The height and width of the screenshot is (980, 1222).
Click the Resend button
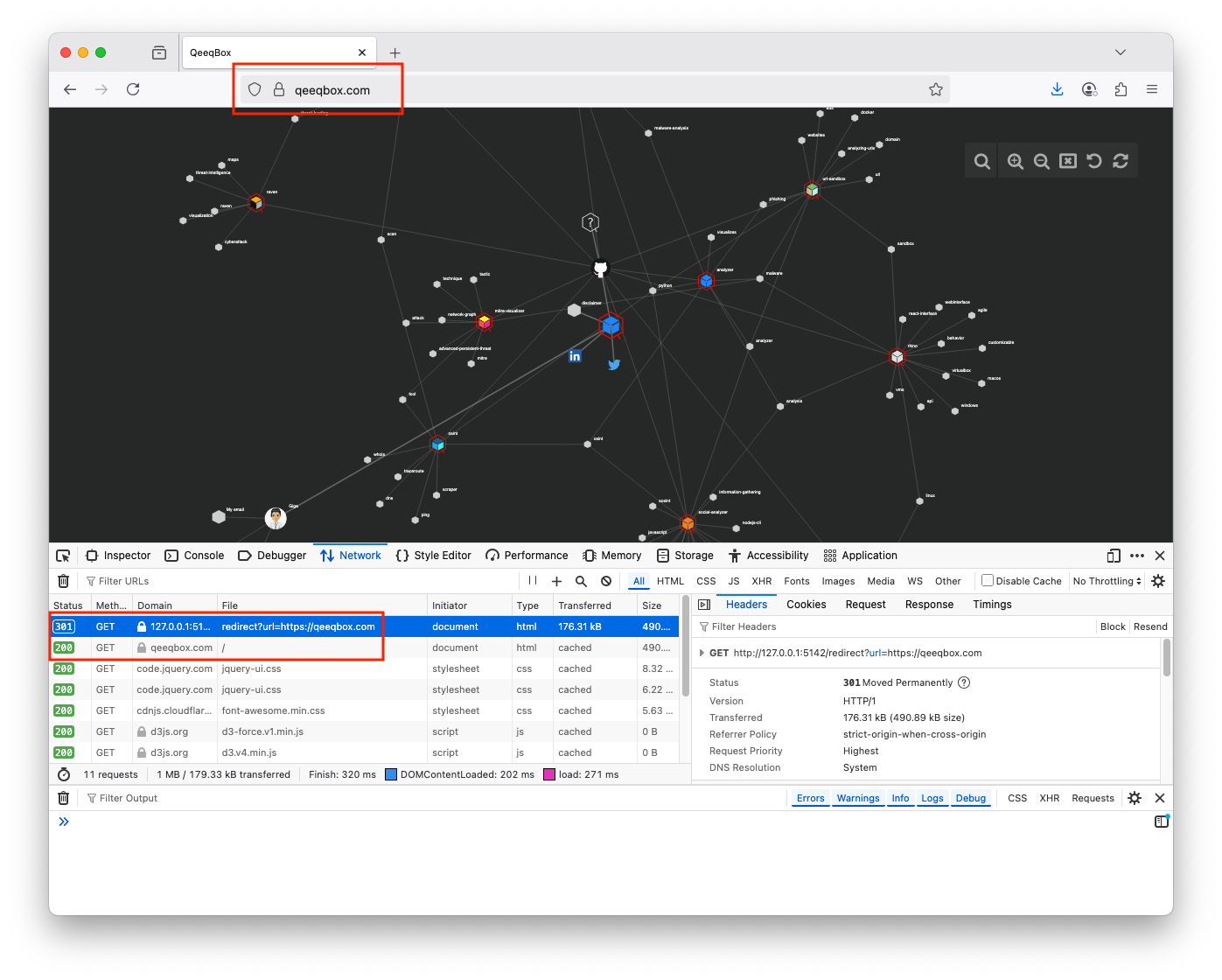(x=1150, y=626)
